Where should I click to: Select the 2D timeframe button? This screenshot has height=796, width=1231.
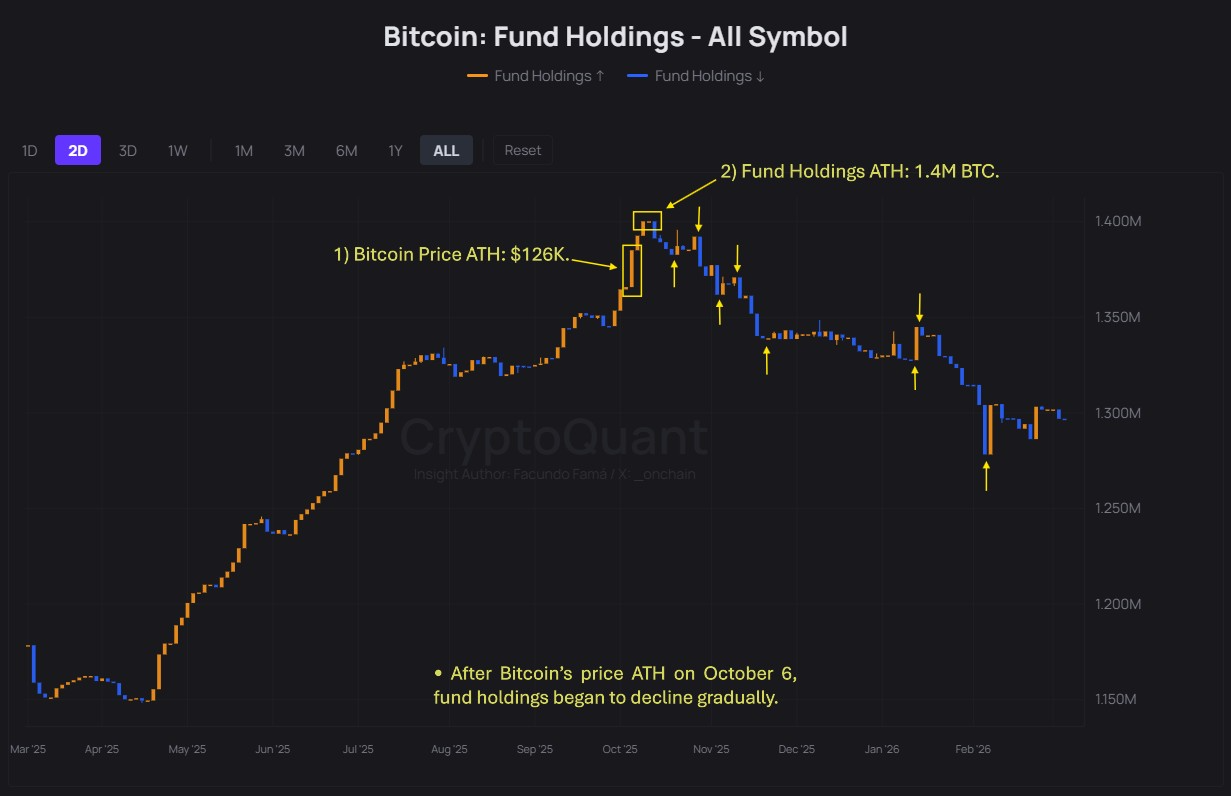click(x=78, y=151)
